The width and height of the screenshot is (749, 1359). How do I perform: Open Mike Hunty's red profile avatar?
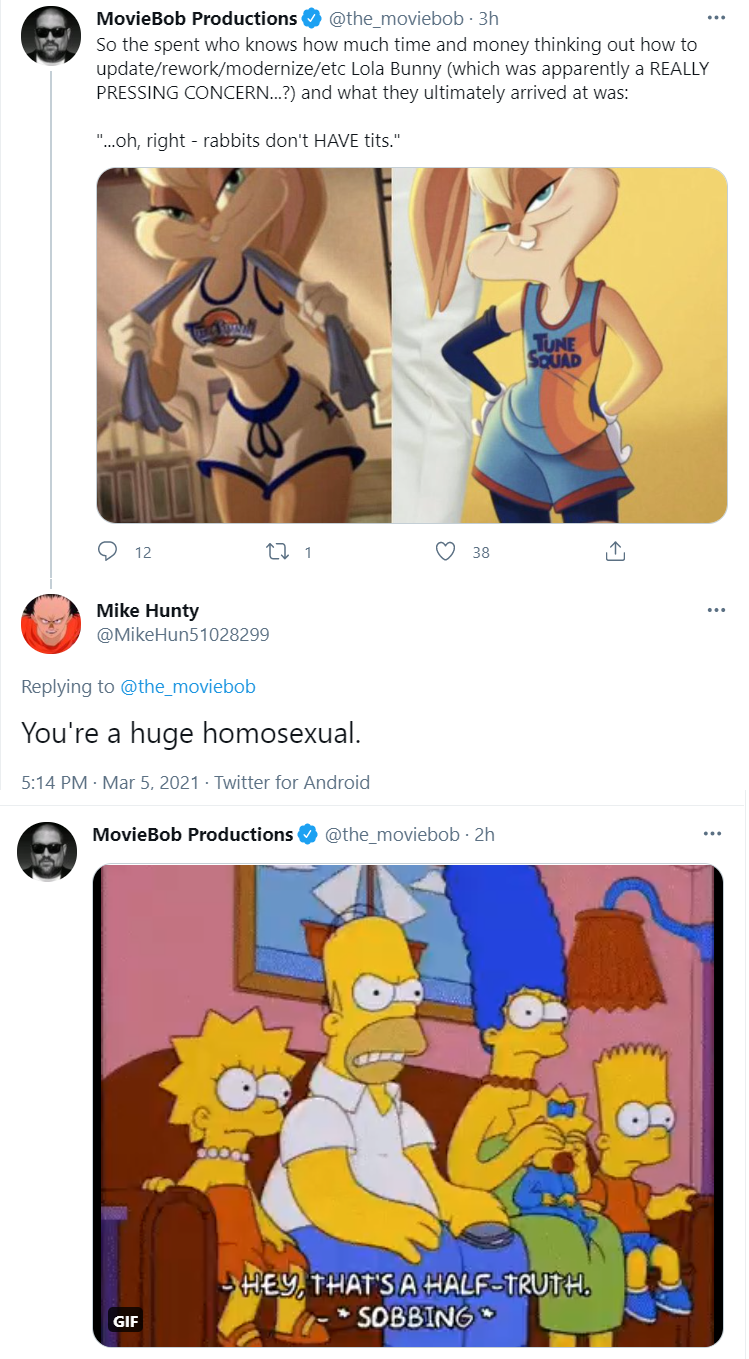50,624
